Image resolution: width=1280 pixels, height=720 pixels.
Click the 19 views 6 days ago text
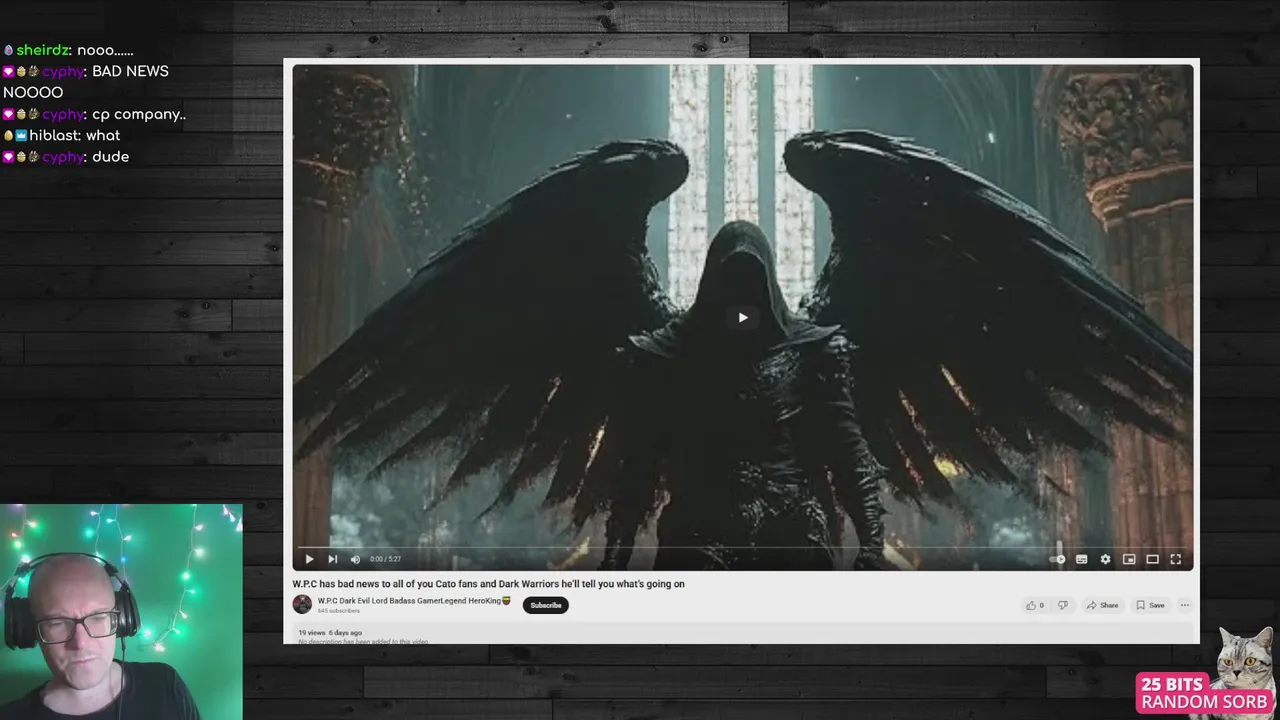[330, 633]
